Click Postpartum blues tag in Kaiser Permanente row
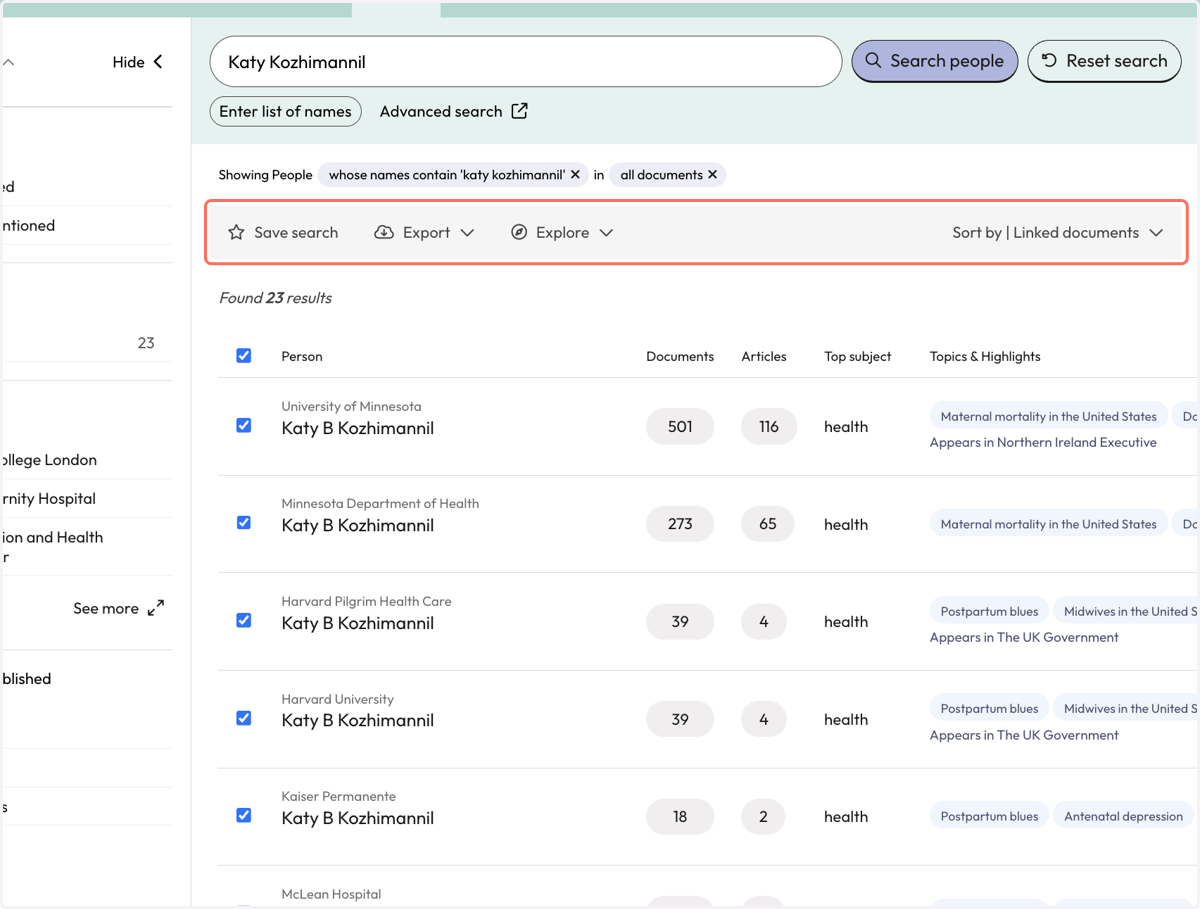 990,816
